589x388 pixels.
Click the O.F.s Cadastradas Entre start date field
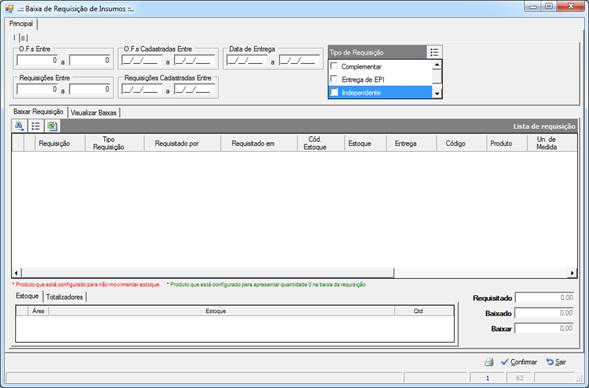[142, 60]
